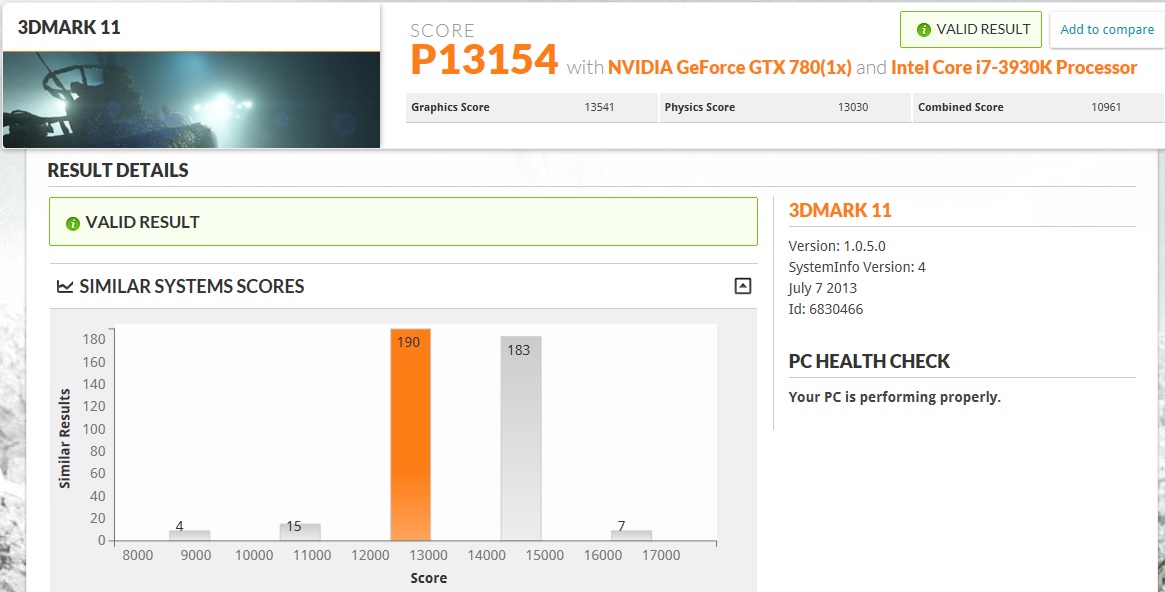Image resolution: width=1165 pixels, height=592 pixels.
Task: Click the 17000 x-axis label
Action: [x=661, y=555]
